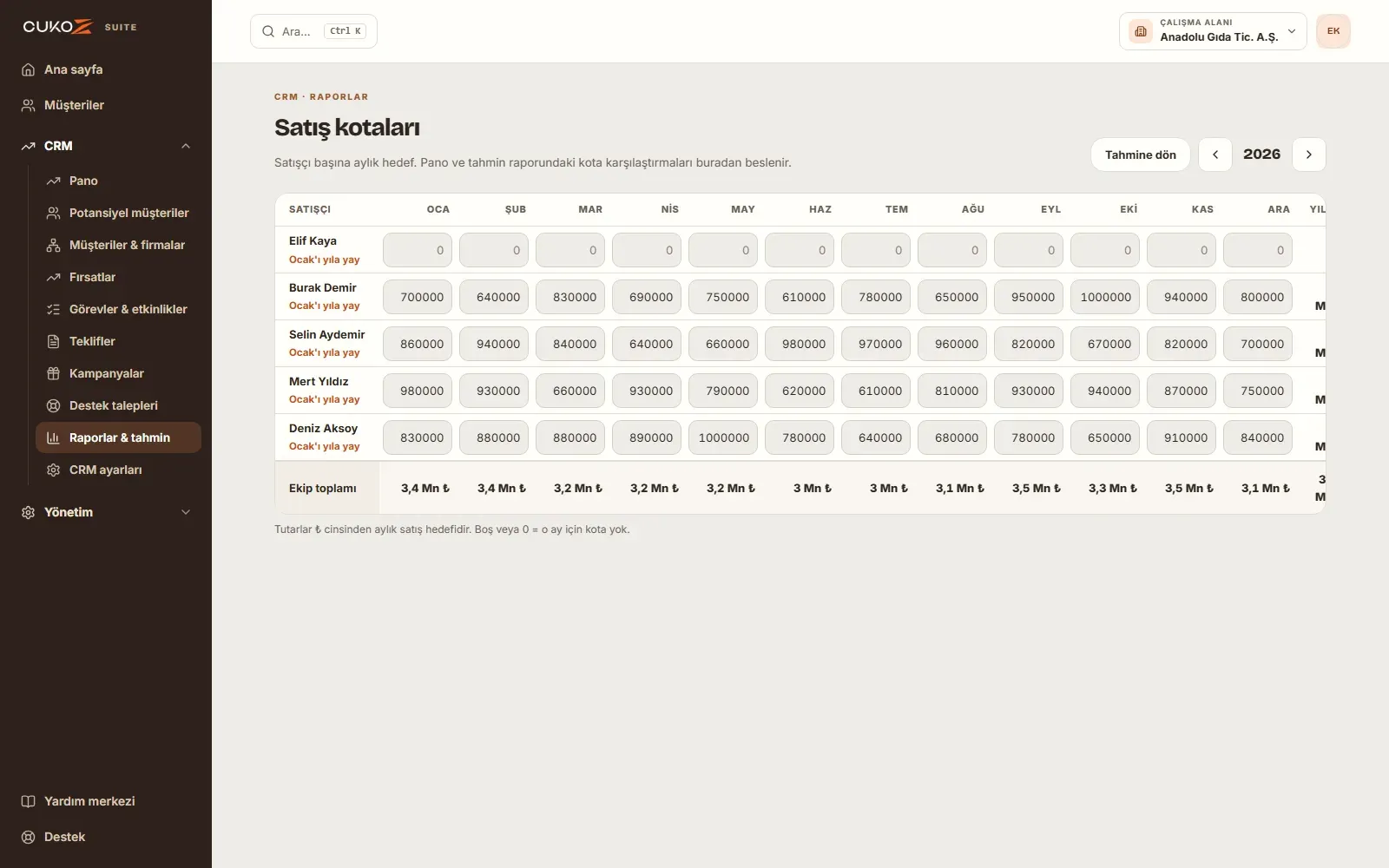Click the Müşteriler people icon
1389x868 pixels.
click(x=28, y=105)
